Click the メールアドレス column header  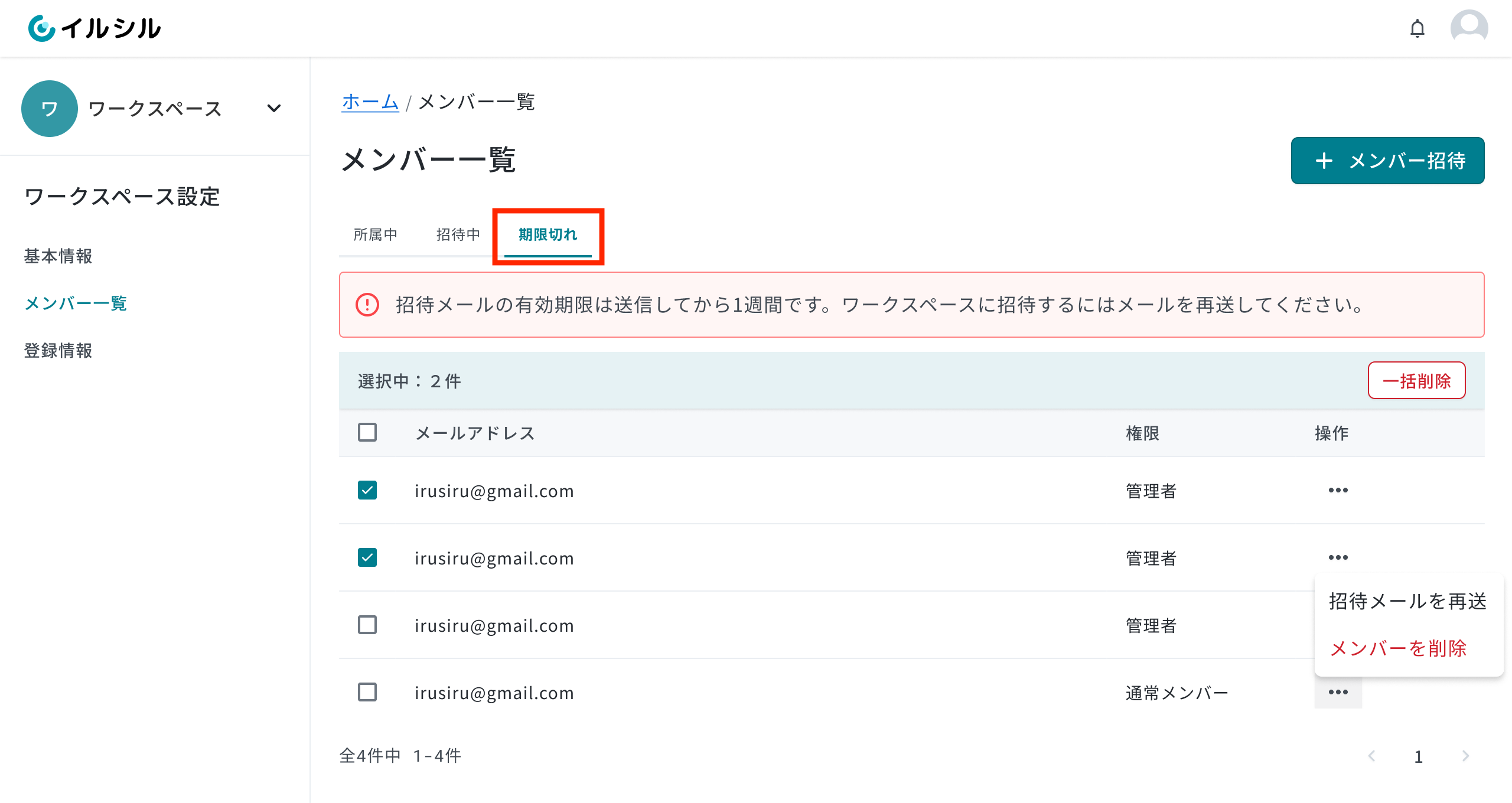click(x=475, y=433)
